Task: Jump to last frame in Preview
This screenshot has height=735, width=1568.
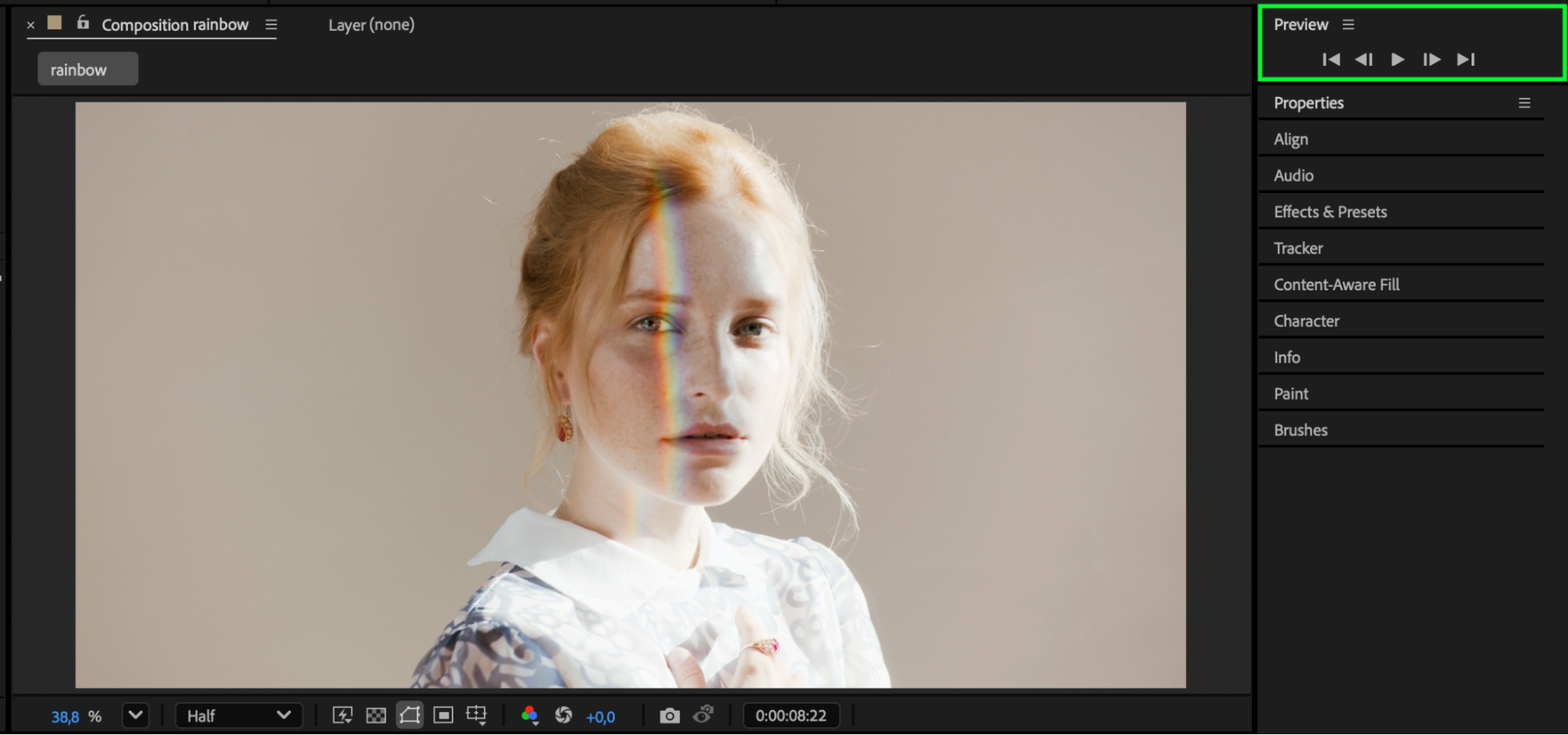Action: pos(1465,60)
